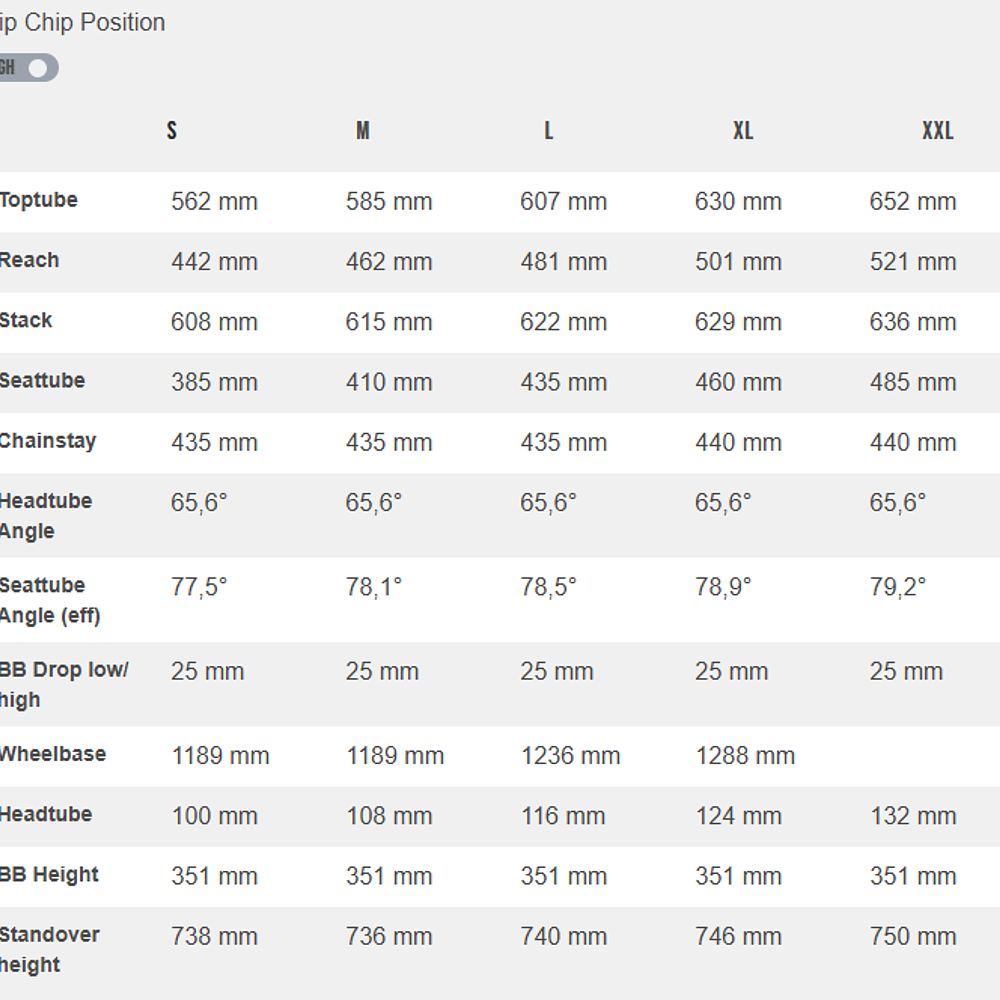
Task: Click the S size column header
Action: 172,131
